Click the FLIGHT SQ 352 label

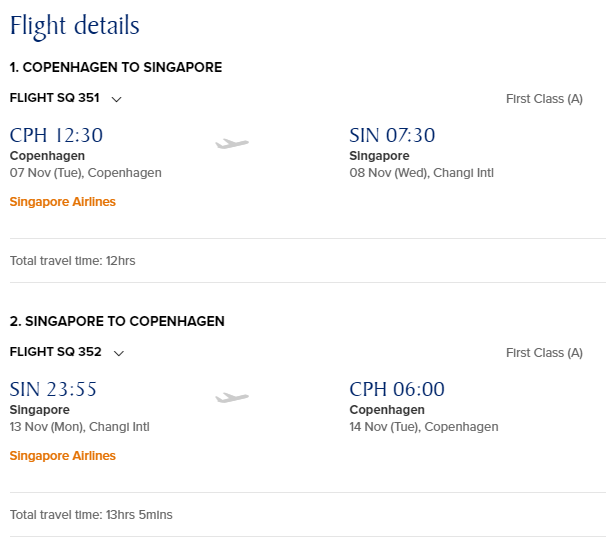[x=55, y=352]
